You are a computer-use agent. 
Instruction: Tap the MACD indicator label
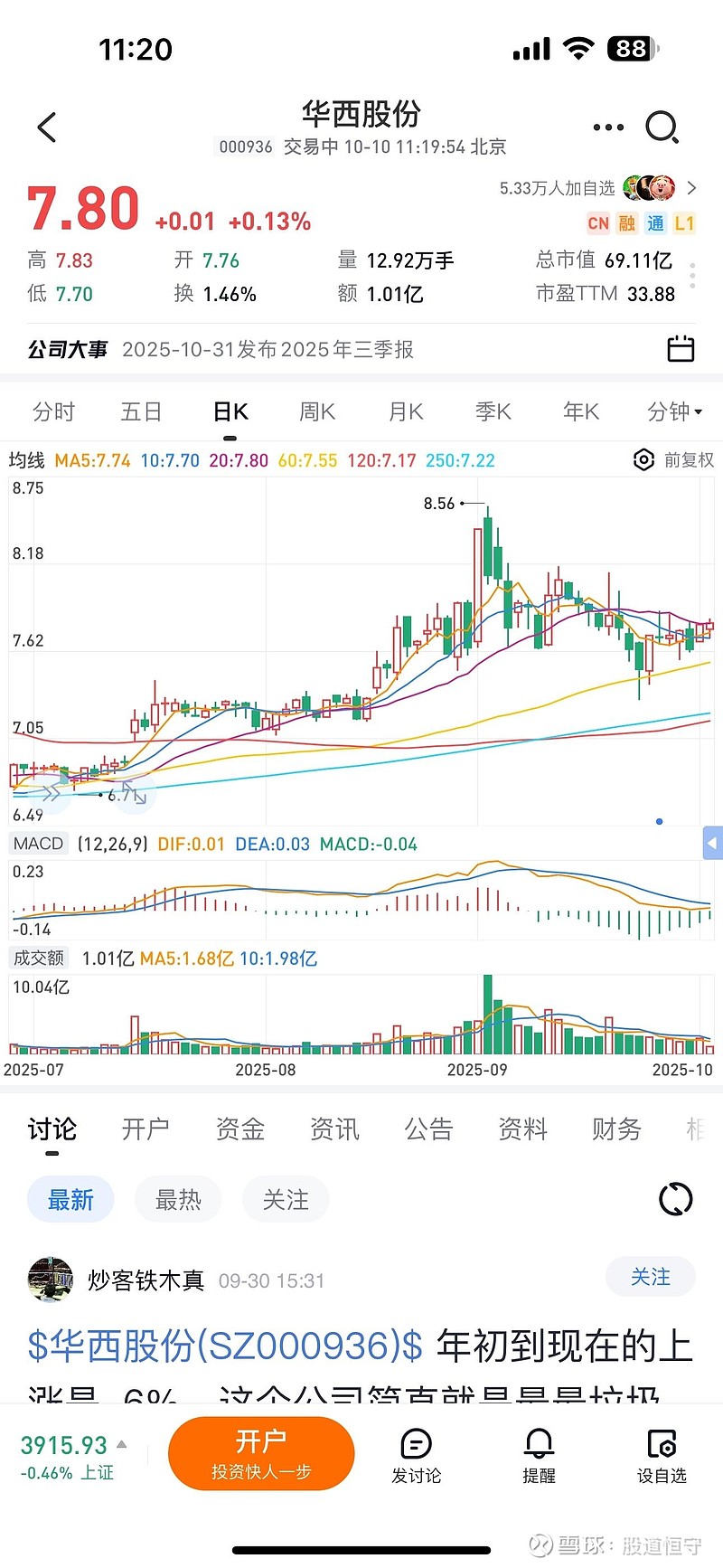39,844
